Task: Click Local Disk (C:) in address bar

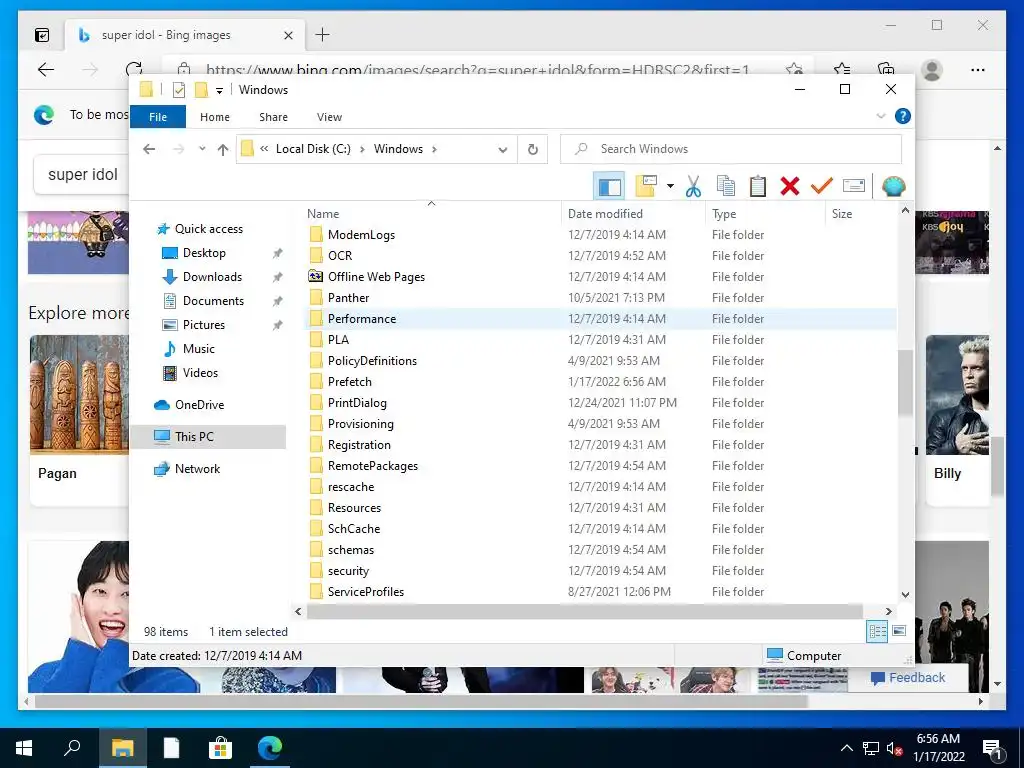Action: (x=313, y=149)
